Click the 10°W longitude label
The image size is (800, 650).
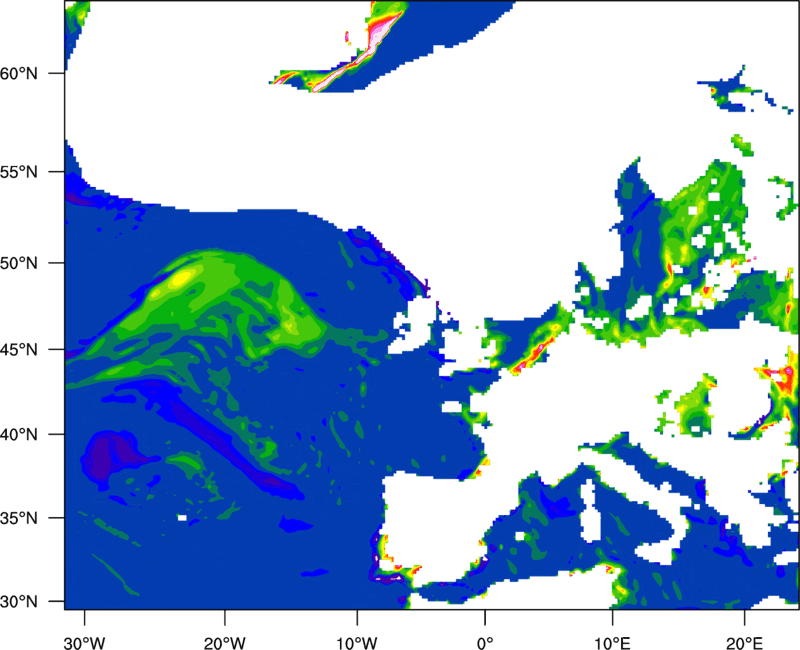click(x=357, y=643)
